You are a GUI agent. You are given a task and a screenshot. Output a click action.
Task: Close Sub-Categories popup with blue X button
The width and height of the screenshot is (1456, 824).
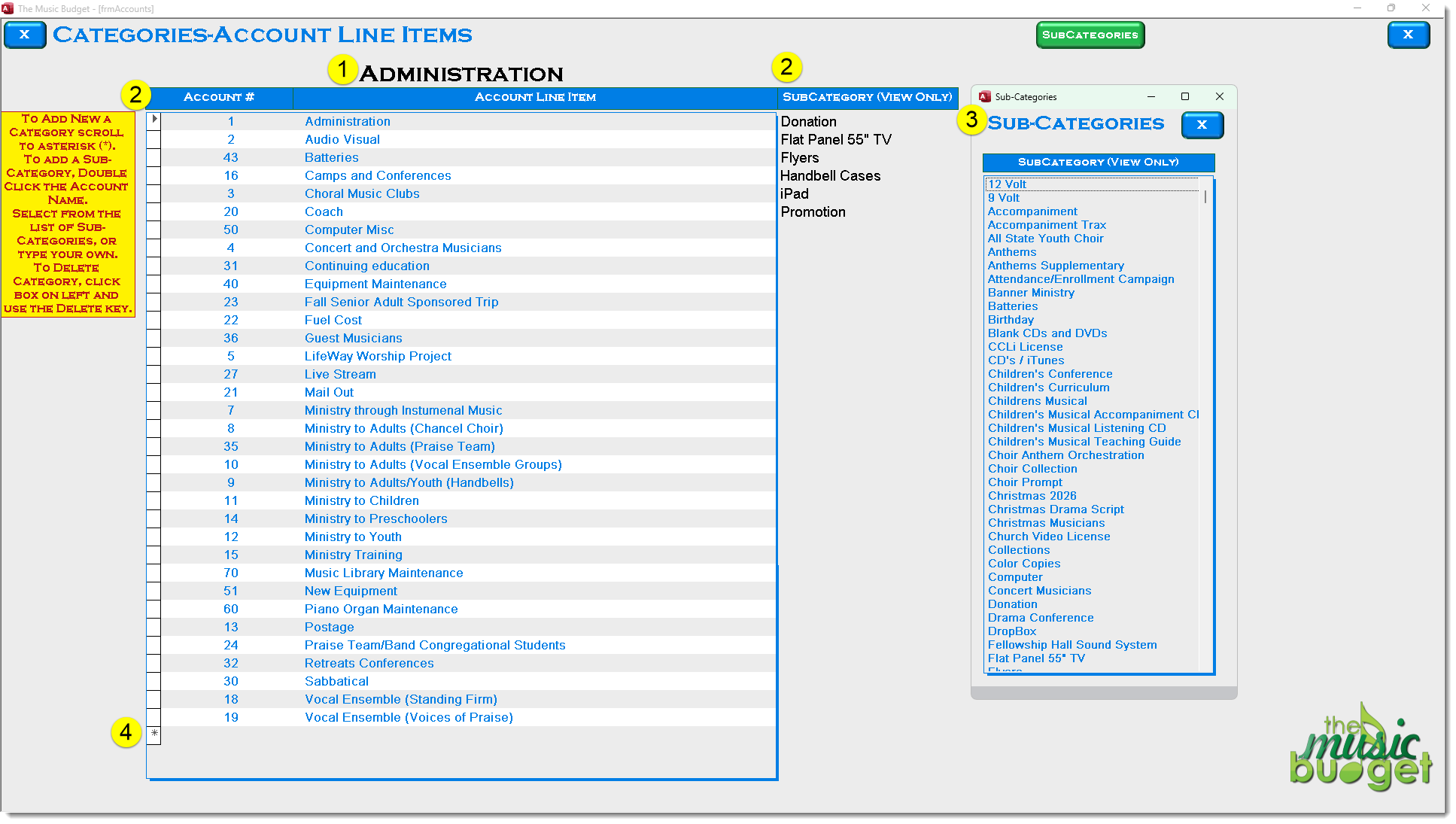[1202, 125]
